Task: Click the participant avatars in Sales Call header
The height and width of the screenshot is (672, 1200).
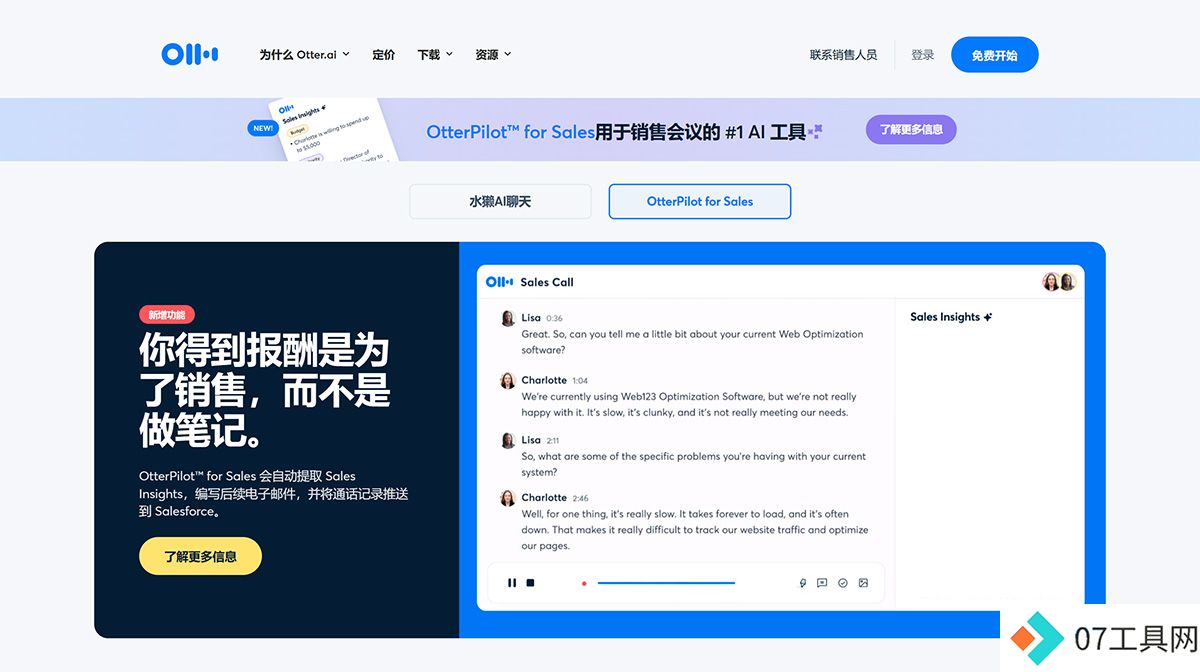Action: coord(1058,282)
